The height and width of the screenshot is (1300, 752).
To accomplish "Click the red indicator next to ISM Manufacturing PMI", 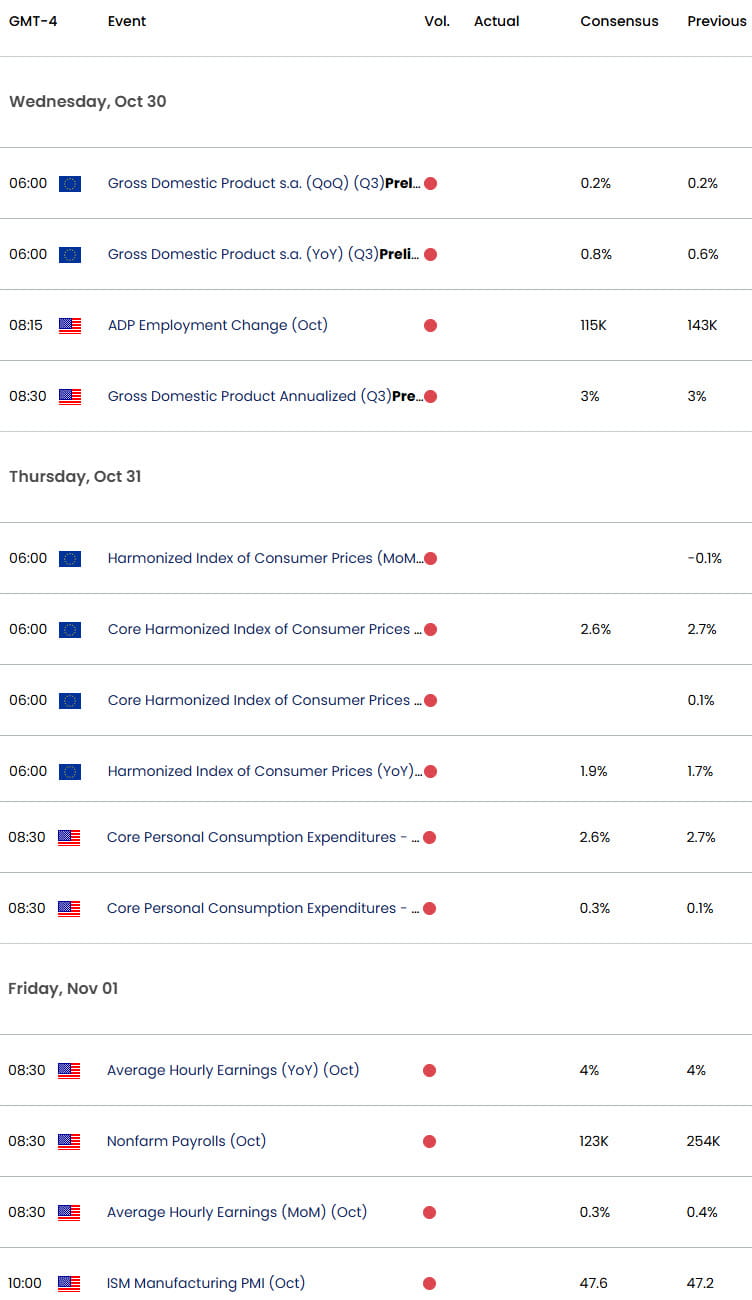I will click(x=429, y=1283).
